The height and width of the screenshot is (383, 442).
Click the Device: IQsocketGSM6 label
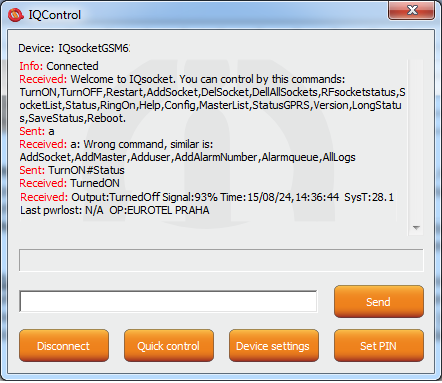[74, 48]
